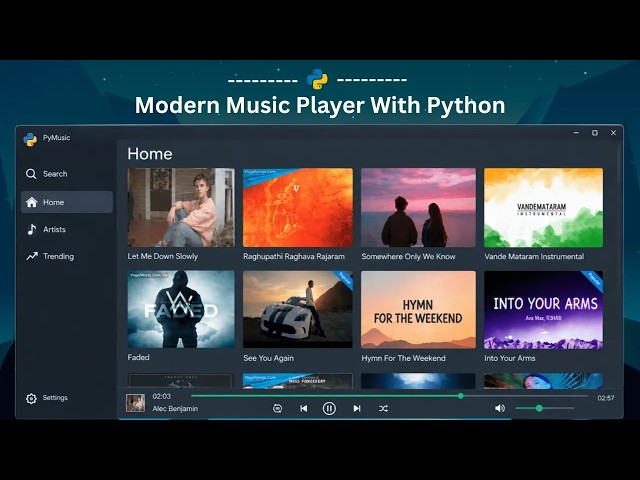Click the 'PyMusic' app title text
640x480 pixels.
coord(56,138)
